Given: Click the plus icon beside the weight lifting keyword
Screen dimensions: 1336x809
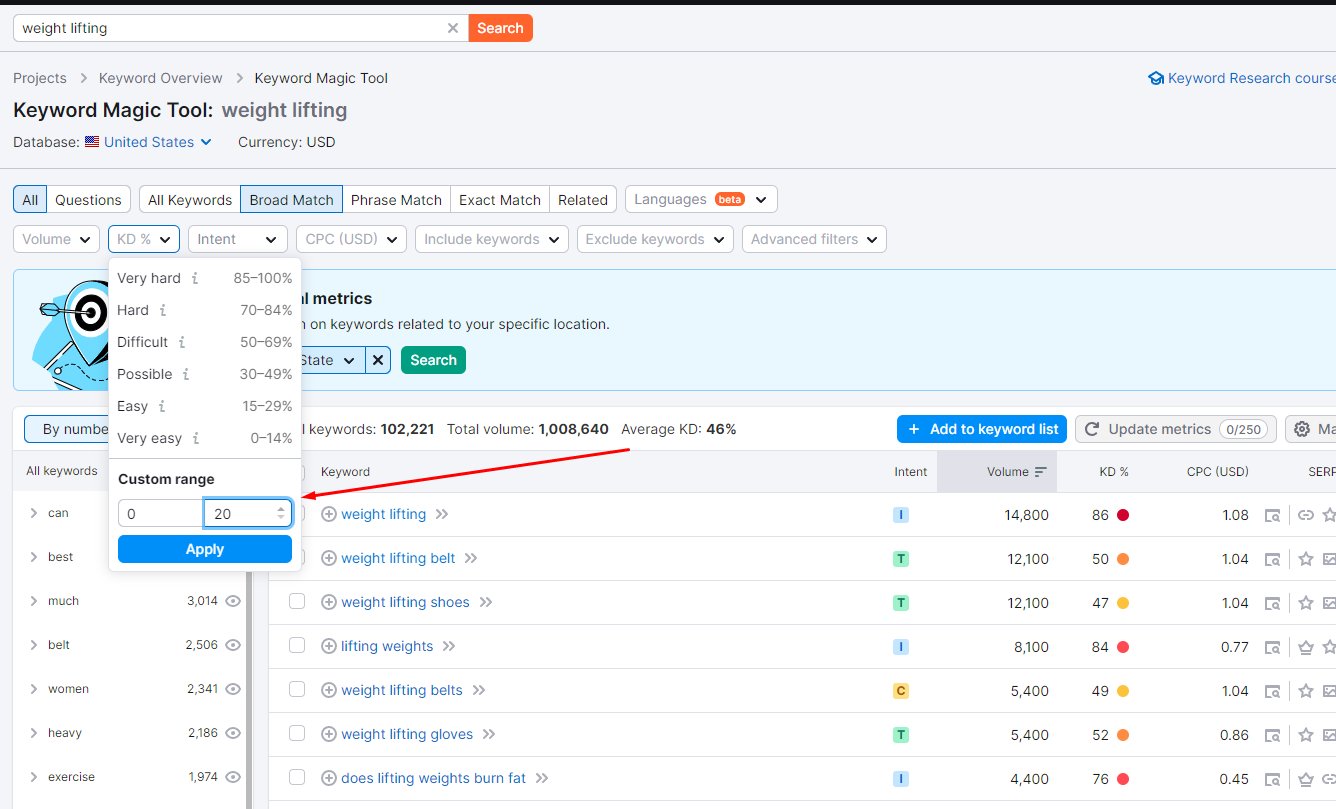Looking at the screenshot, I should pos(329,514).
